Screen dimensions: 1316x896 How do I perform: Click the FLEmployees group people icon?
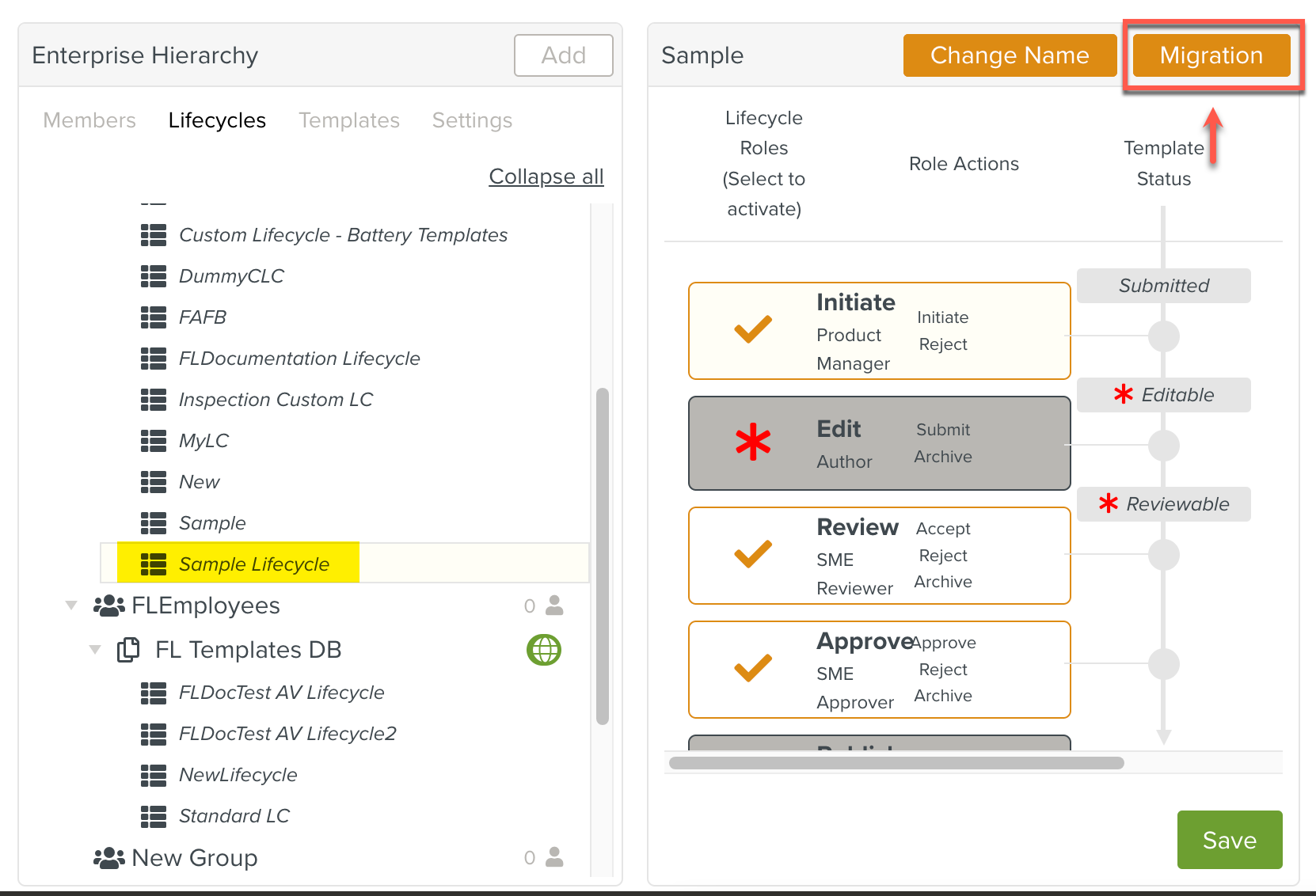(x=108, y=606)
